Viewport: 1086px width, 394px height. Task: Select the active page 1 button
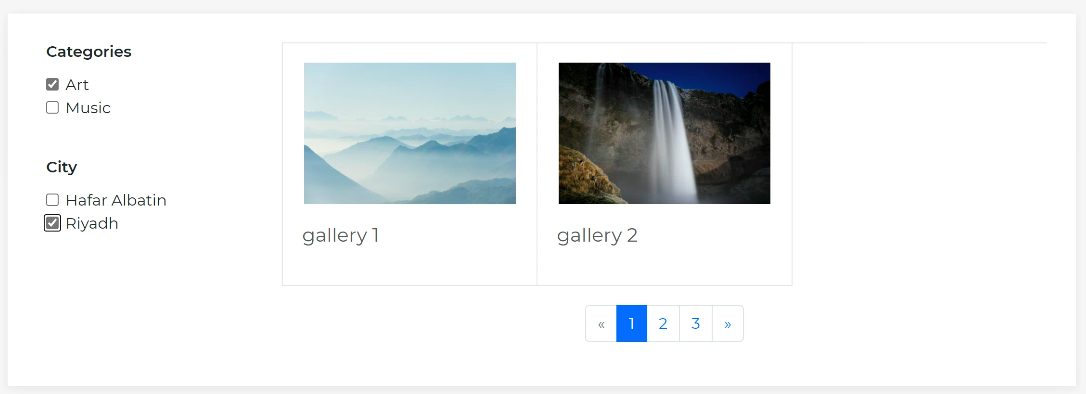click(x=632, y=323)
